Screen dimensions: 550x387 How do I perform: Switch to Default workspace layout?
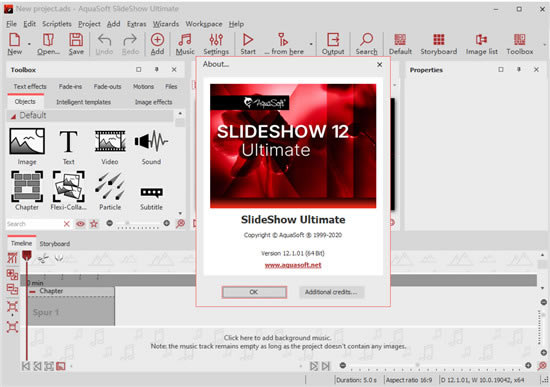pyautogui.click(x=400, y=44)
